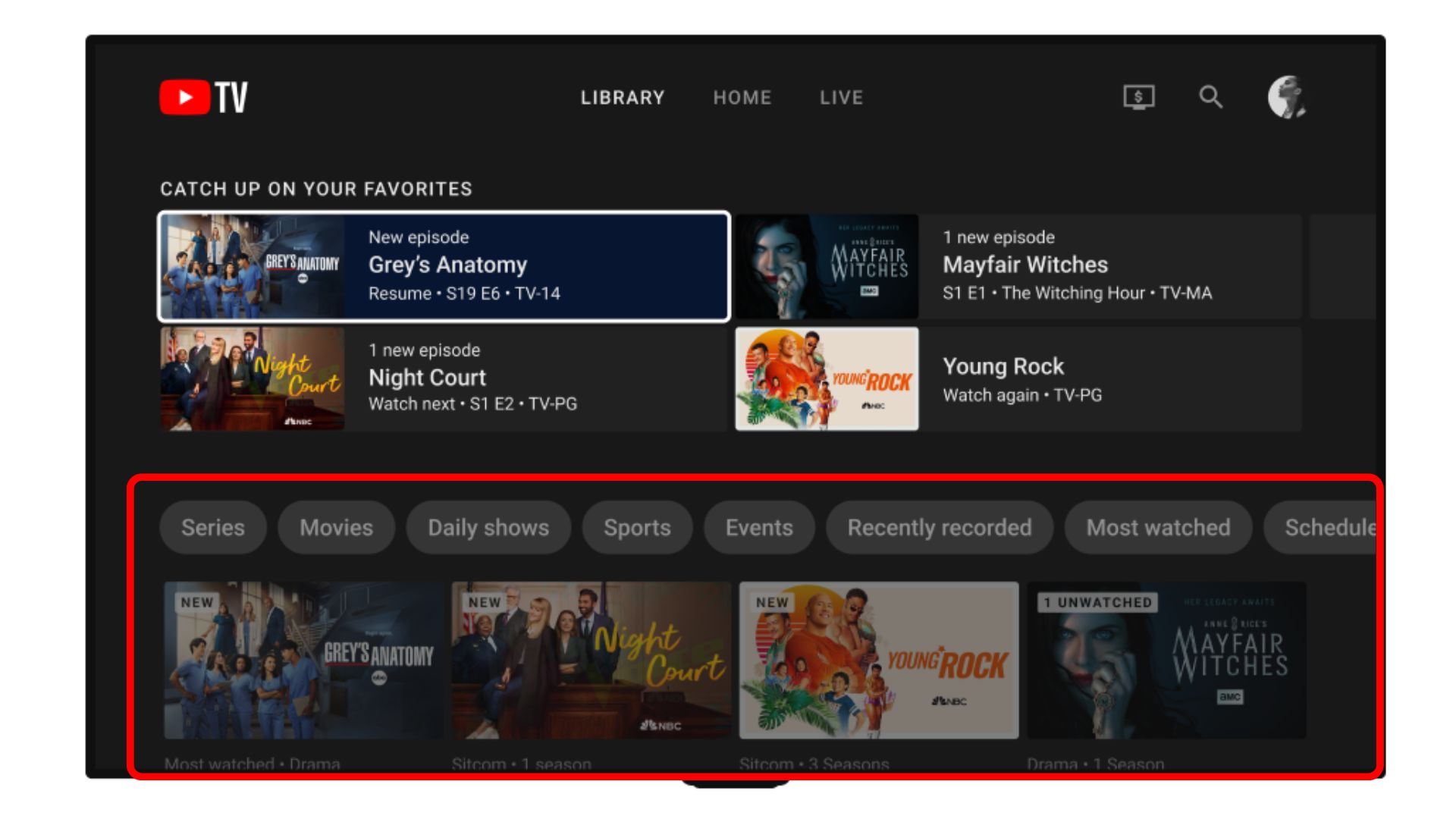Screen dimensions: 1456x819
Task: Open Mayfair Witches S1 E1 card
Action: point(1018,266)
